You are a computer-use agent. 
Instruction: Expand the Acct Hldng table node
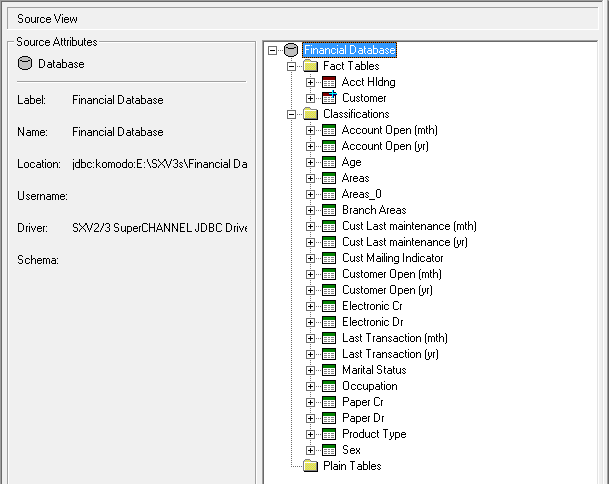(x=311, y=82)
